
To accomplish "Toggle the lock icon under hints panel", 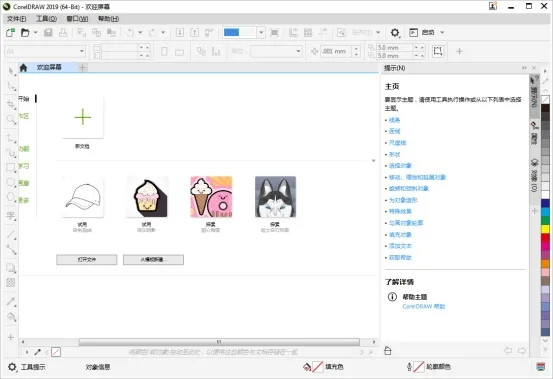I will 388,350.
